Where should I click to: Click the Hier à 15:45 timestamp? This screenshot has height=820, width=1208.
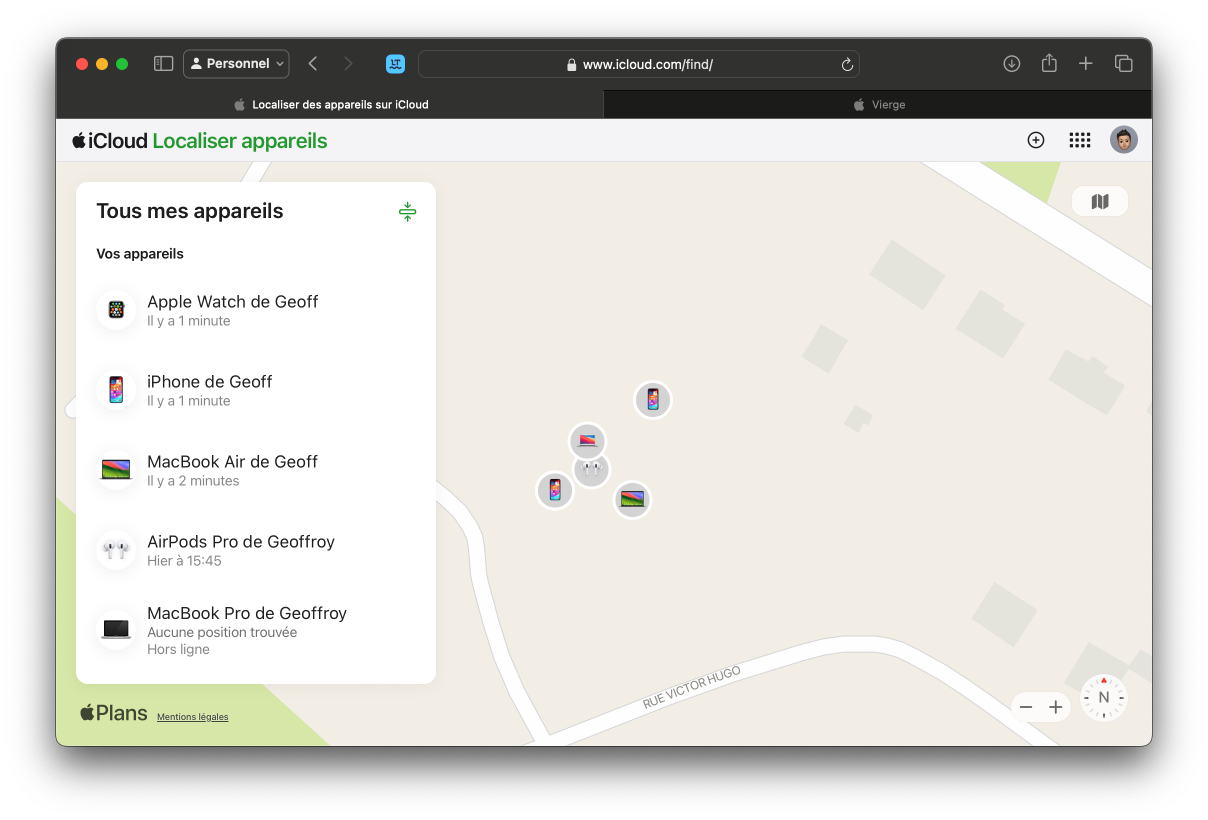click(184, 561)
